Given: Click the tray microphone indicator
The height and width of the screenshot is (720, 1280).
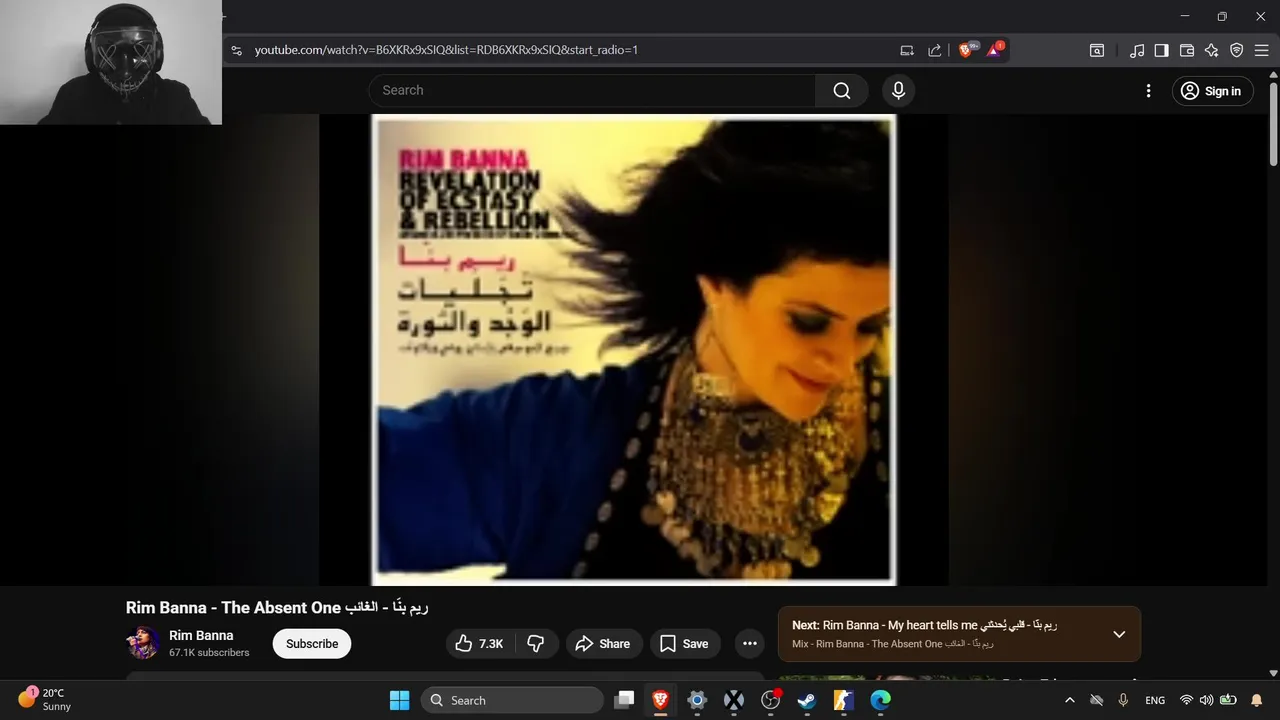Looking at the screenshot, I should pyautogui.click(x=1123, y=700).
